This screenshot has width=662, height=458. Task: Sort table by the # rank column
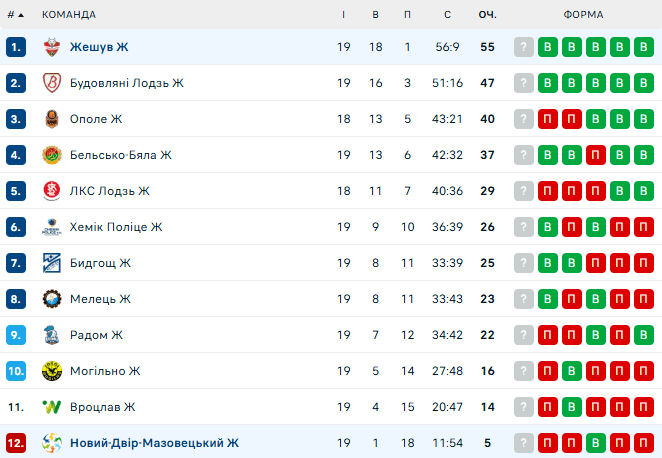click(15, 15)
